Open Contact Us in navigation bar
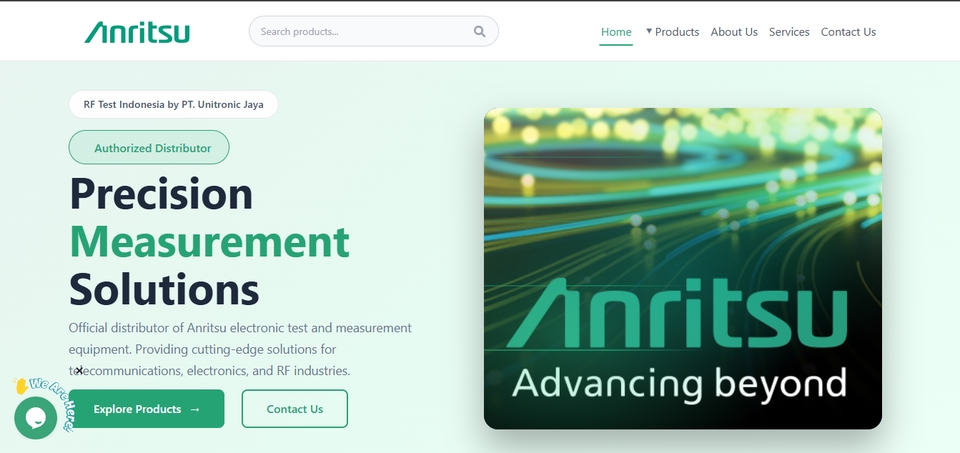 (x=848, y=32)
